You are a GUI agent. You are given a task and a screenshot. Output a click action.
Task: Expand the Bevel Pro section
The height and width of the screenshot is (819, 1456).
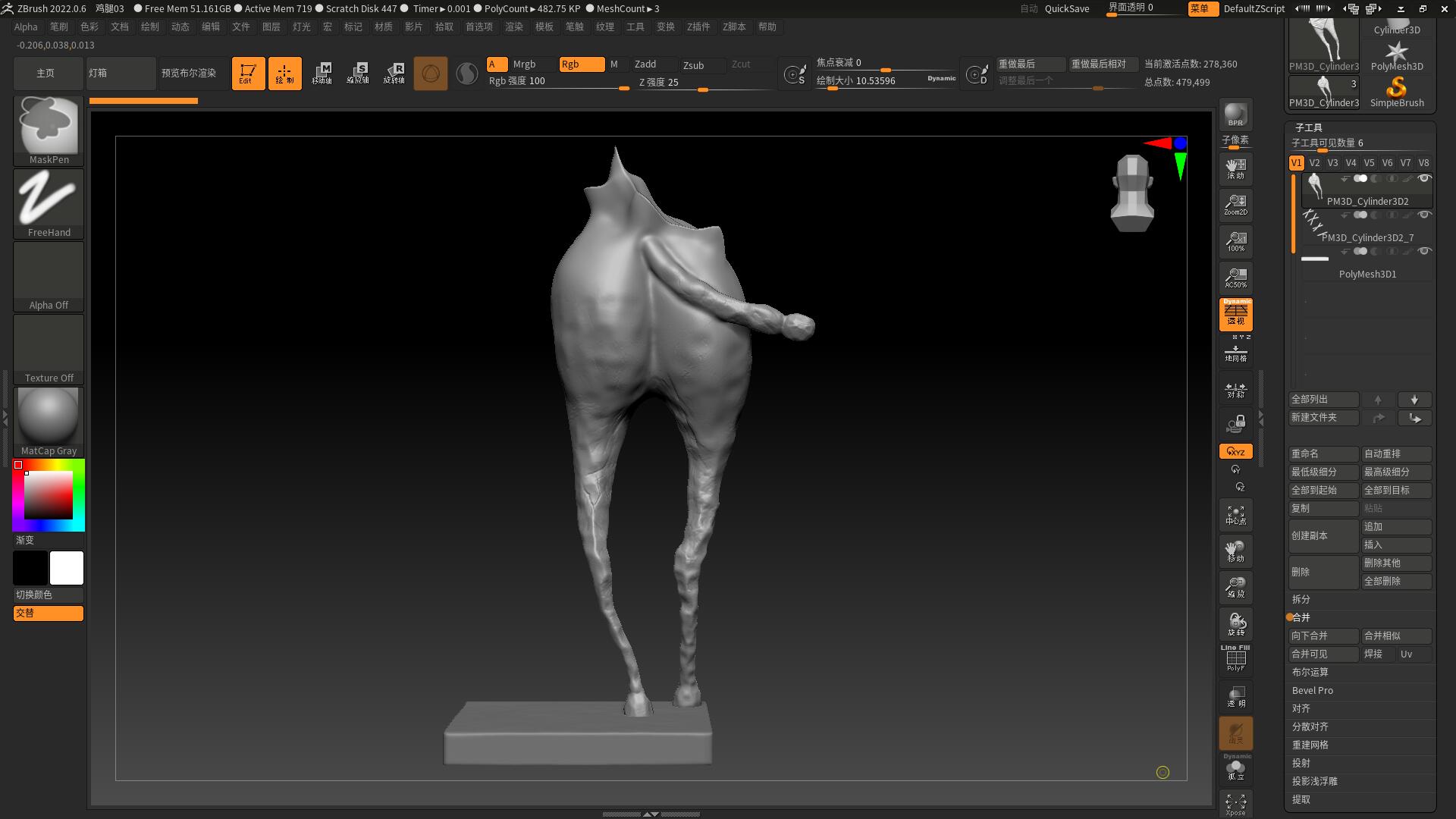click(x=1312, y=690)
